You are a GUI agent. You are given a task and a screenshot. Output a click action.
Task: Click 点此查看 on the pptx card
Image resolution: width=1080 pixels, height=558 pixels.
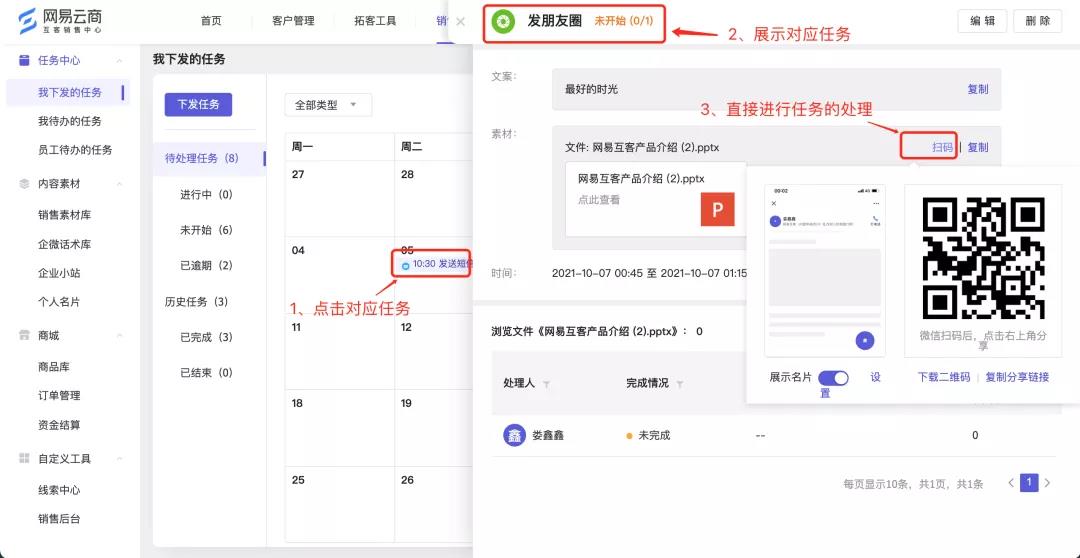pyautogui.click(x=599, y=200)
